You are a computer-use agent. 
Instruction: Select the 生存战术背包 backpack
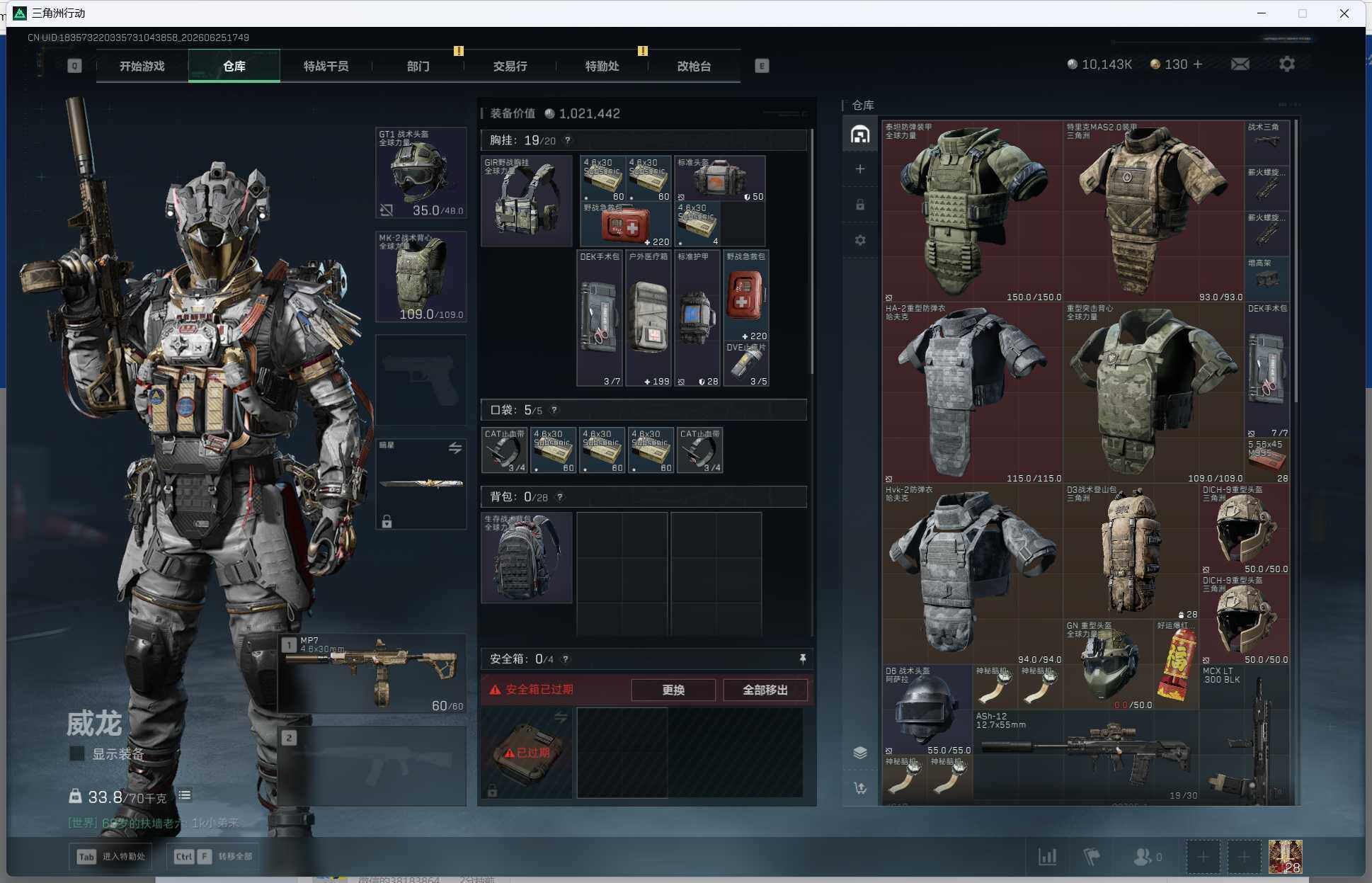pos(526,558)
